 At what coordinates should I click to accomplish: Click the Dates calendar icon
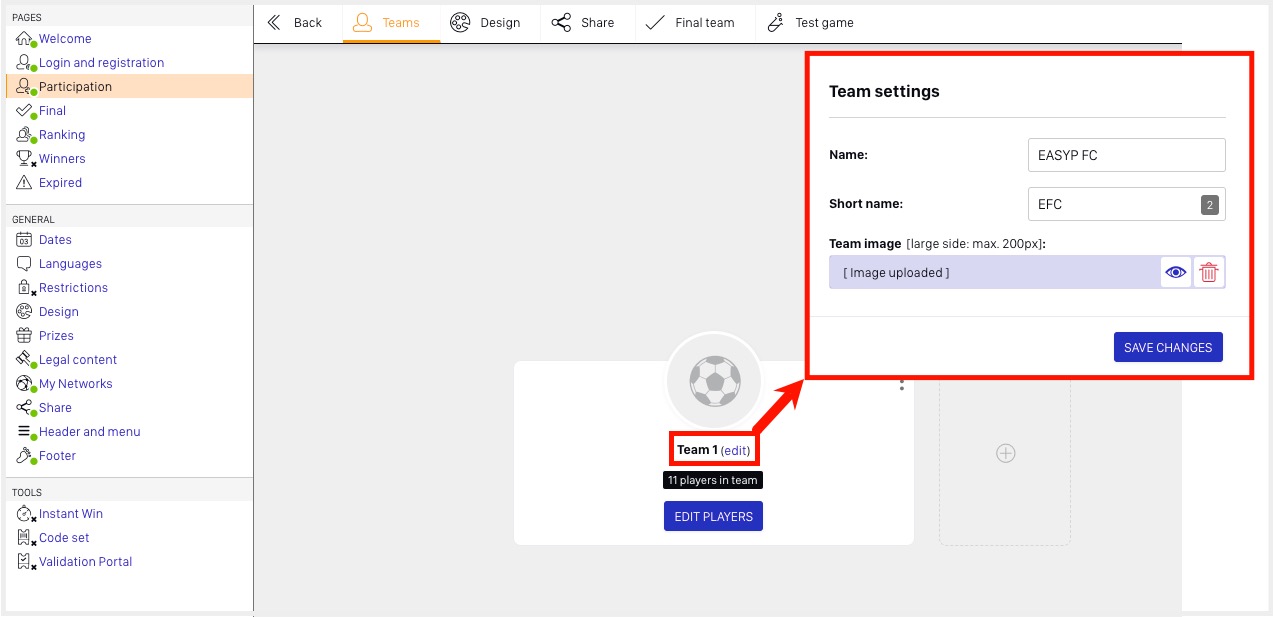pos(25,240)
